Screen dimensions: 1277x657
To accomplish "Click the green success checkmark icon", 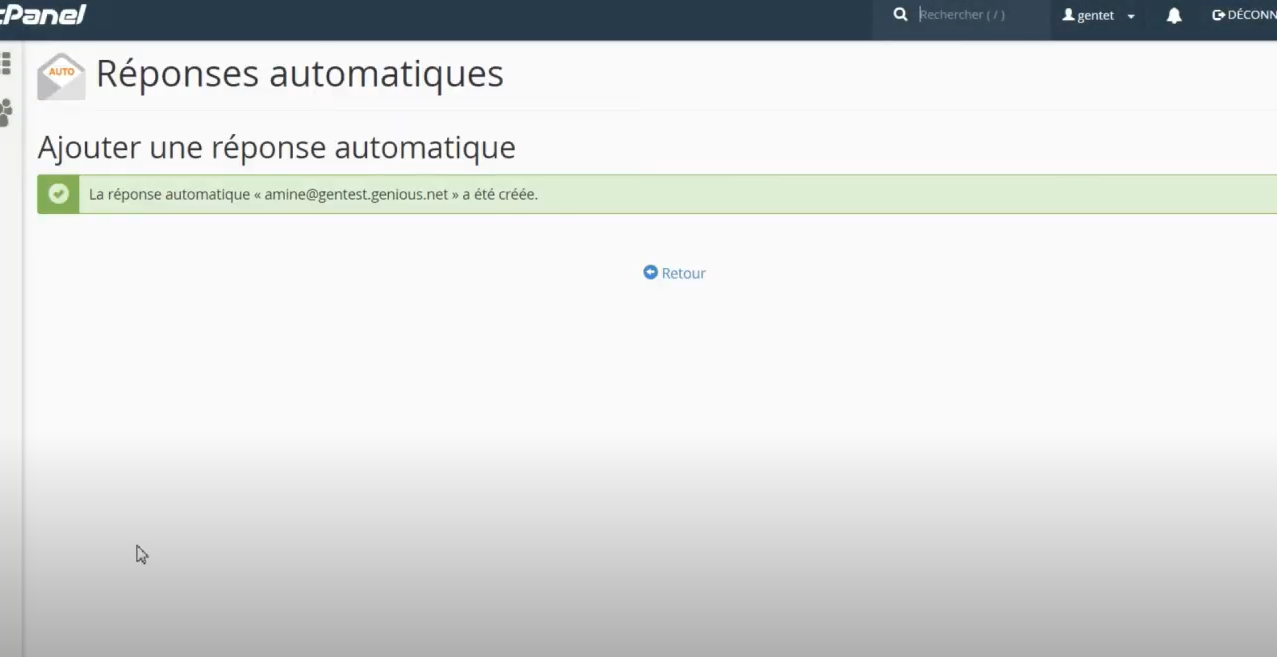I will click(59, 194).
